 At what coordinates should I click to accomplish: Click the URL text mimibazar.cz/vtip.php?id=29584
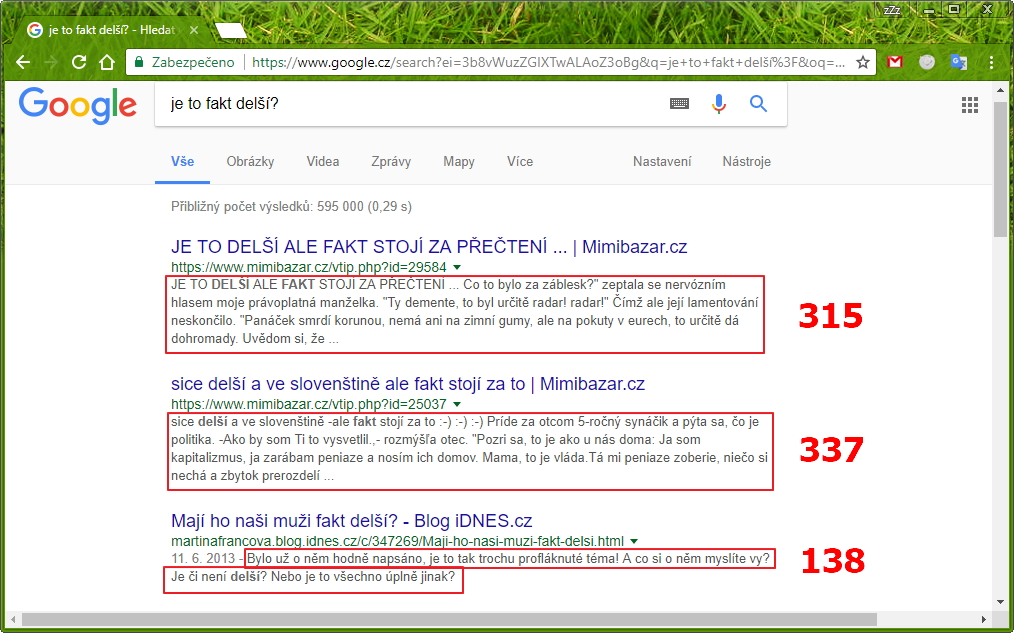[308, 267]
